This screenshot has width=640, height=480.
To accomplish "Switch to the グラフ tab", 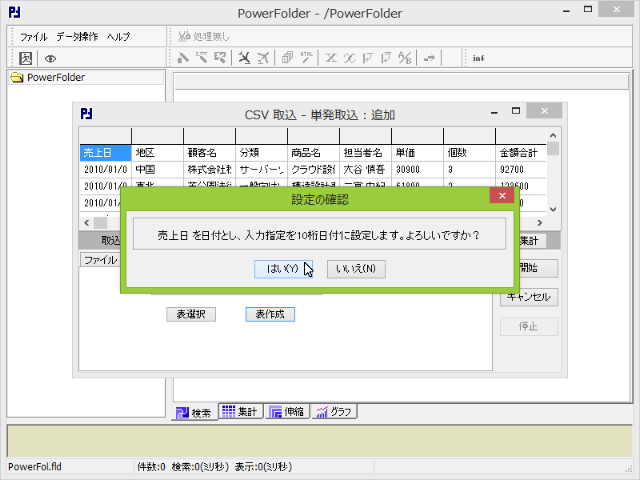I will pyautogui.click(x=334, y=411).
